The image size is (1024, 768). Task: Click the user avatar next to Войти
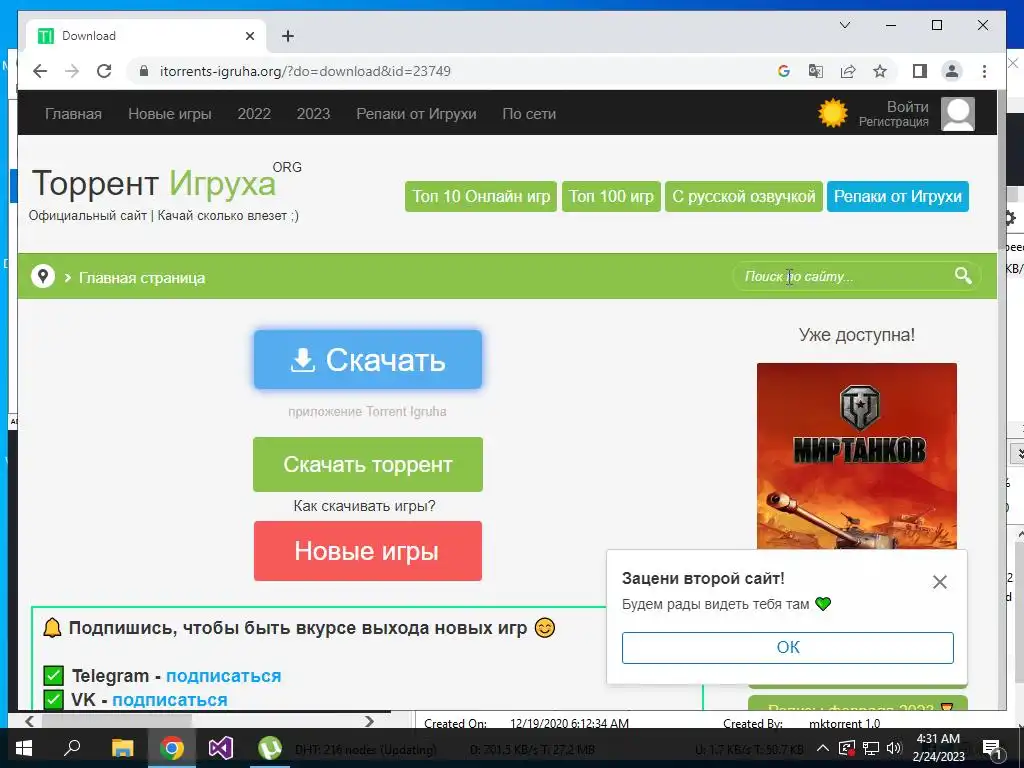tap(957, 114)
